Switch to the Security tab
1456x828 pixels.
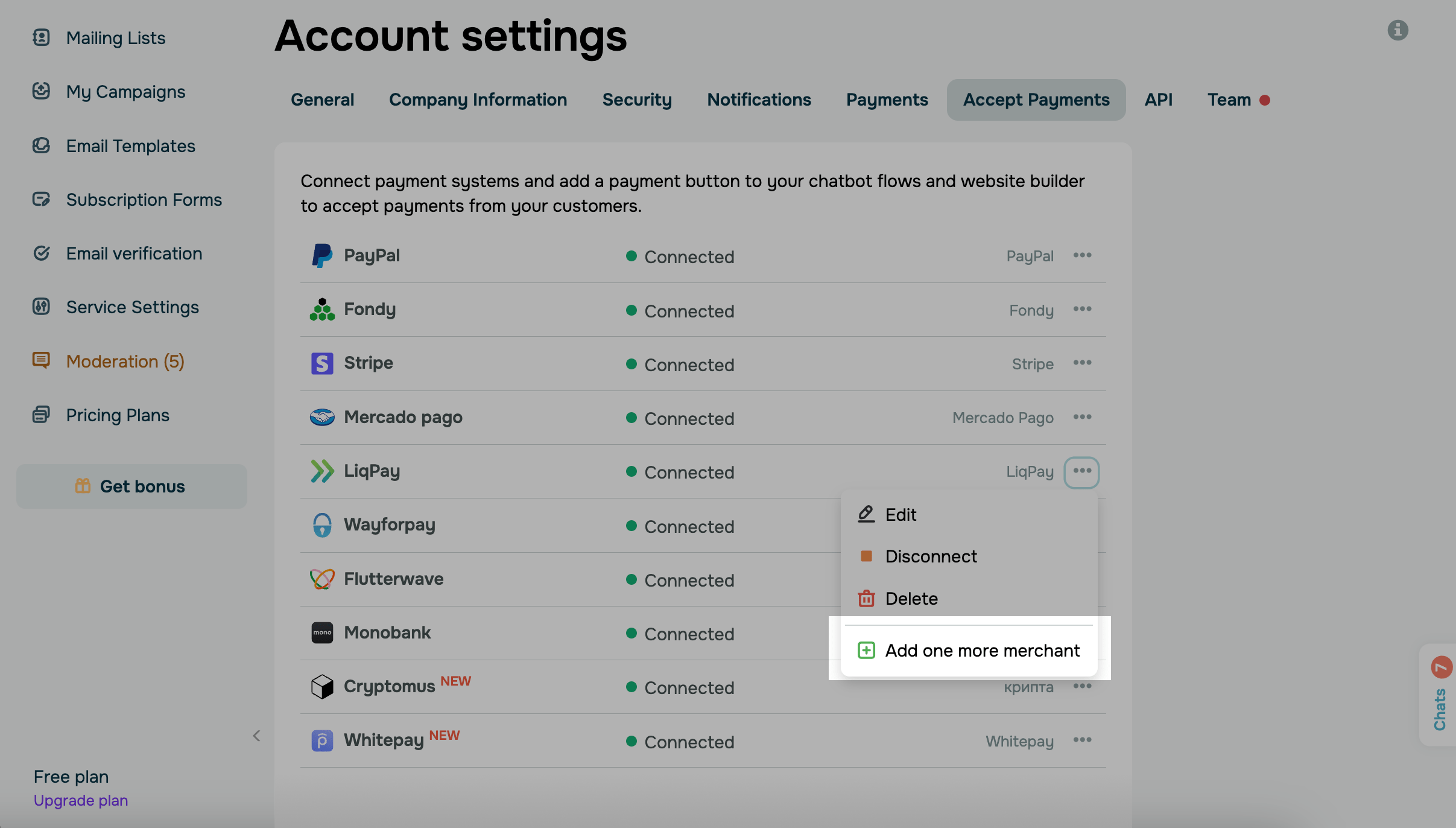tap(637, 100)
